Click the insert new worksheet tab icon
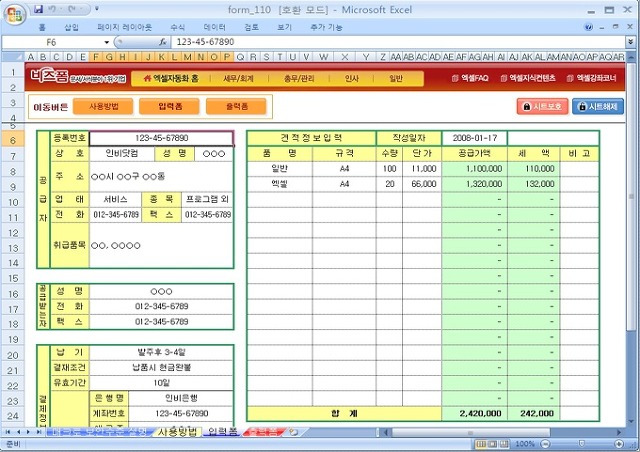 click(x=293, y=432)
